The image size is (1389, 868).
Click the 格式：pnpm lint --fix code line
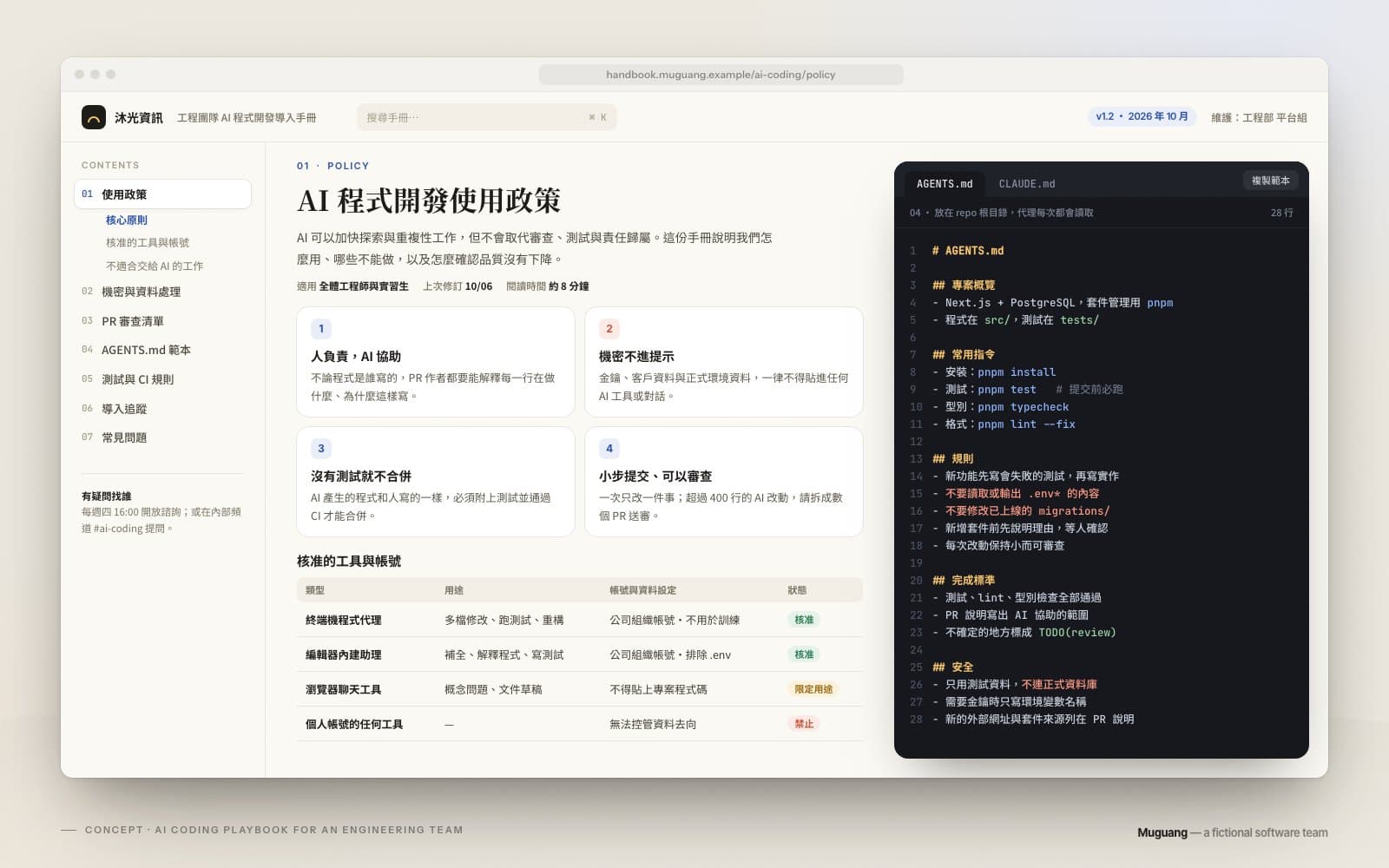1004,424
